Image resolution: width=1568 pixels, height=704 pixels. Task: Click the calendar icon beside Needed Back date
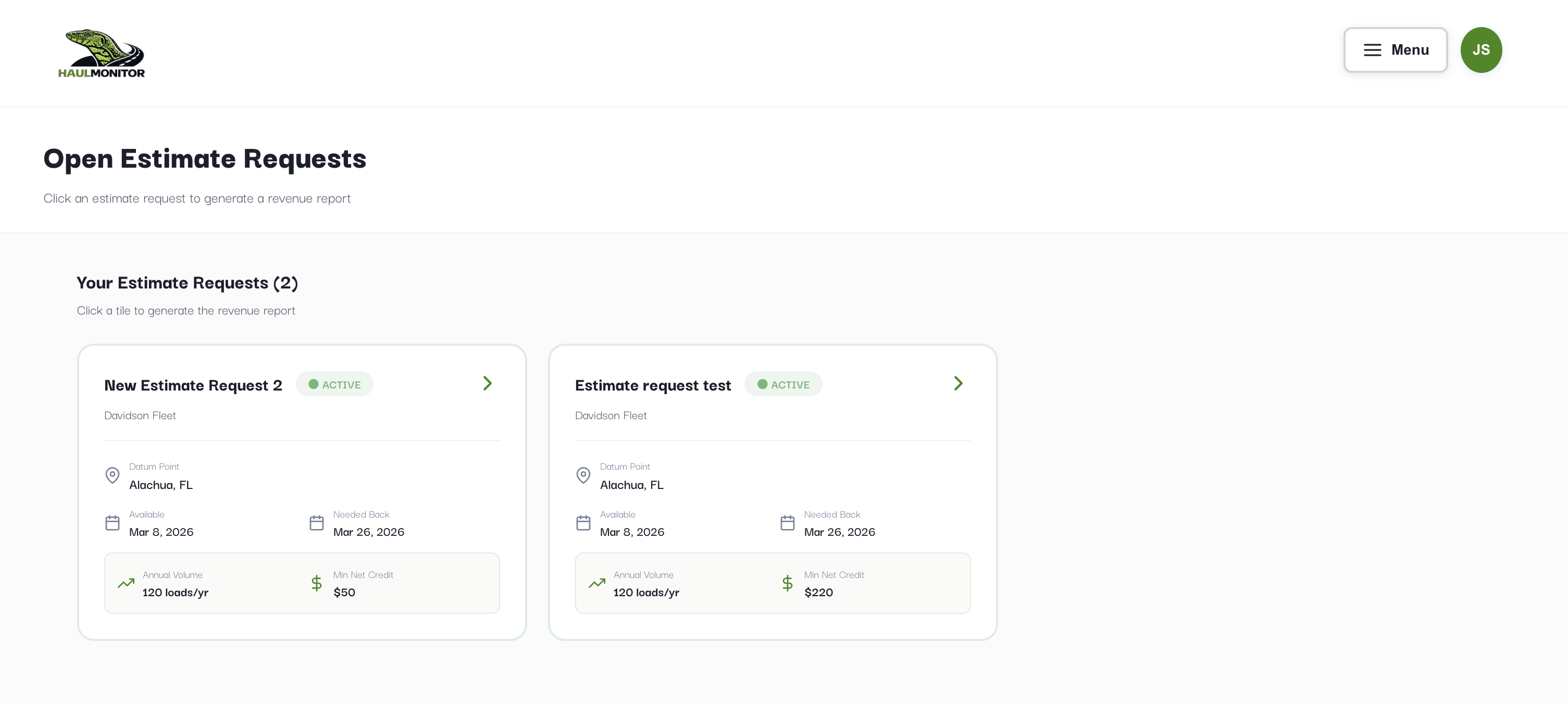pos(317,523)
